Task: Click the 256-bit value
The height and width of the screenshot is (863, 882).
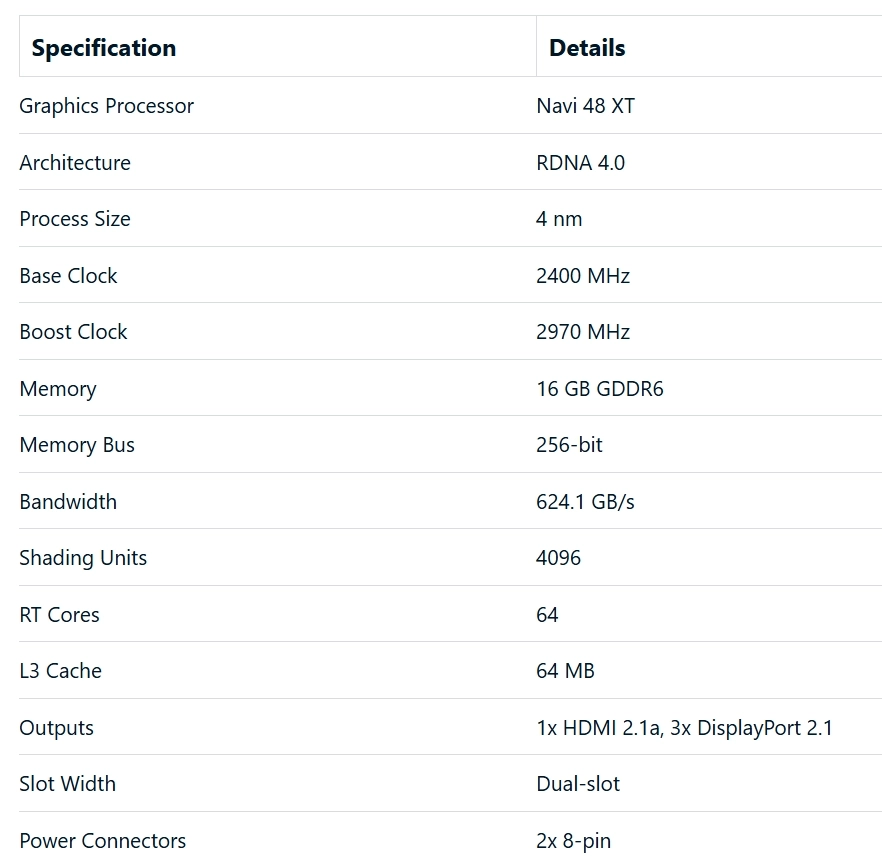Action: (x=569, y=445)
